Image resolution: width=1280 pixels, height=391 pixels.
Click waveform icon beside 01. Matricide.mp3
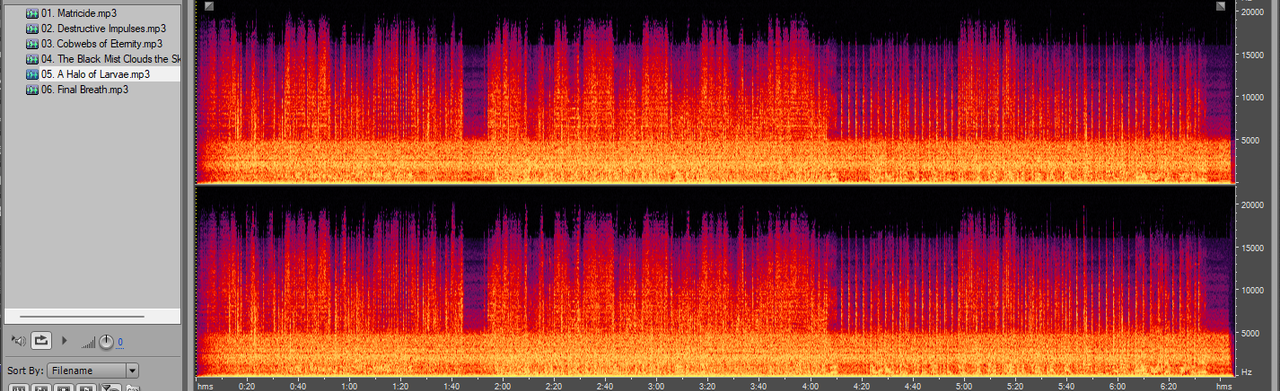click(32, 14)
